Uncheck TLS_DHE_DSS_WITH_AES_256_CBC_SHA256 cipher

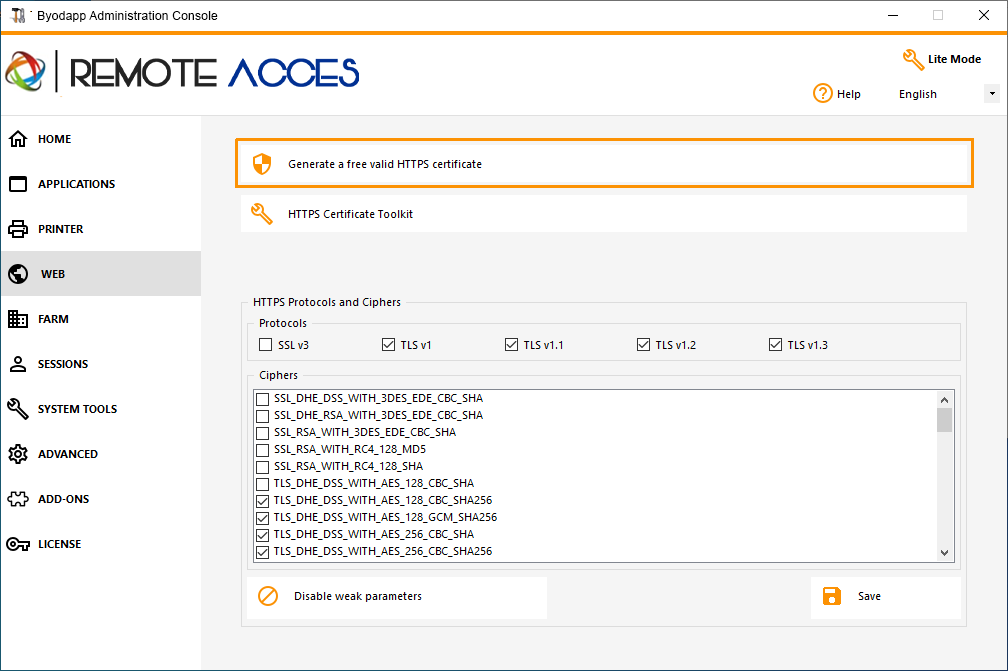262,552
